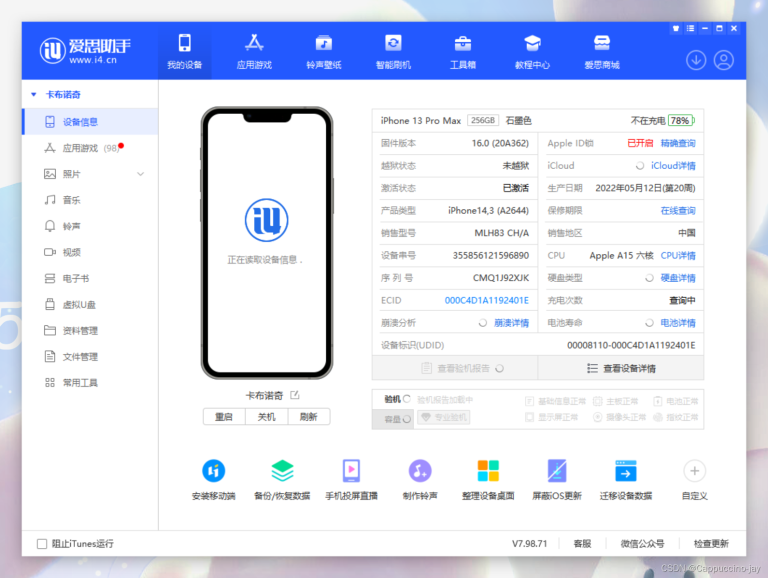Open the 屏蔽iOS更新 icon
Viewport: 768px width, 578px height.
click(557, 471)
